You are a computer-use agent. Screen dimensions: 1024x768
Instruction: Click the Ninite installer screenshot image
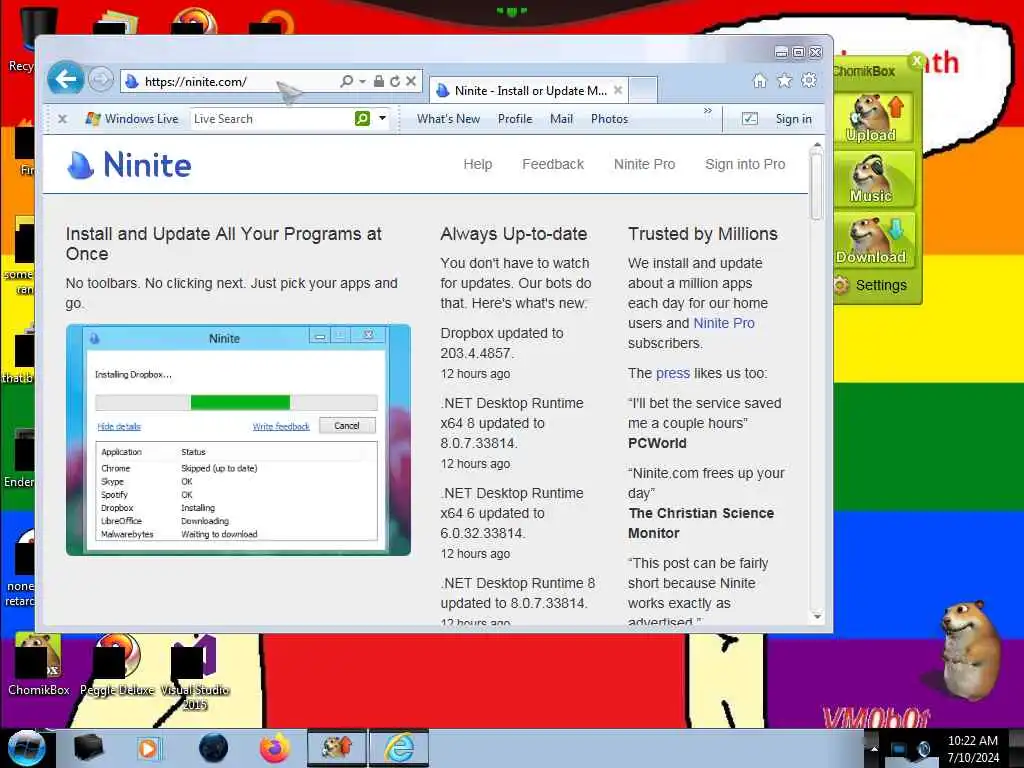pos(238,440)
